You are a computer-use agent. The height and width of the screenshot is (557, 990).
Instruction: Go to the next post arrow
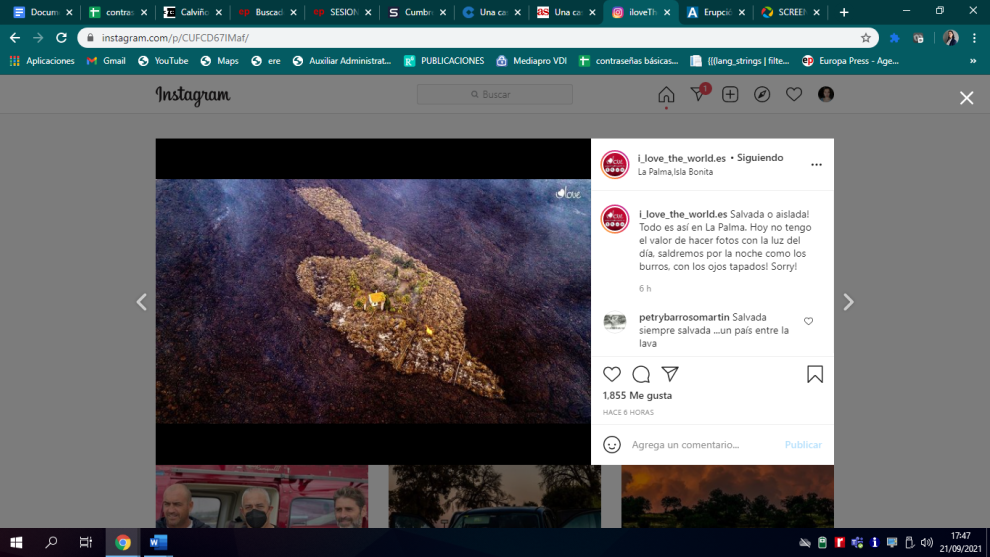[x=848, y=302]
